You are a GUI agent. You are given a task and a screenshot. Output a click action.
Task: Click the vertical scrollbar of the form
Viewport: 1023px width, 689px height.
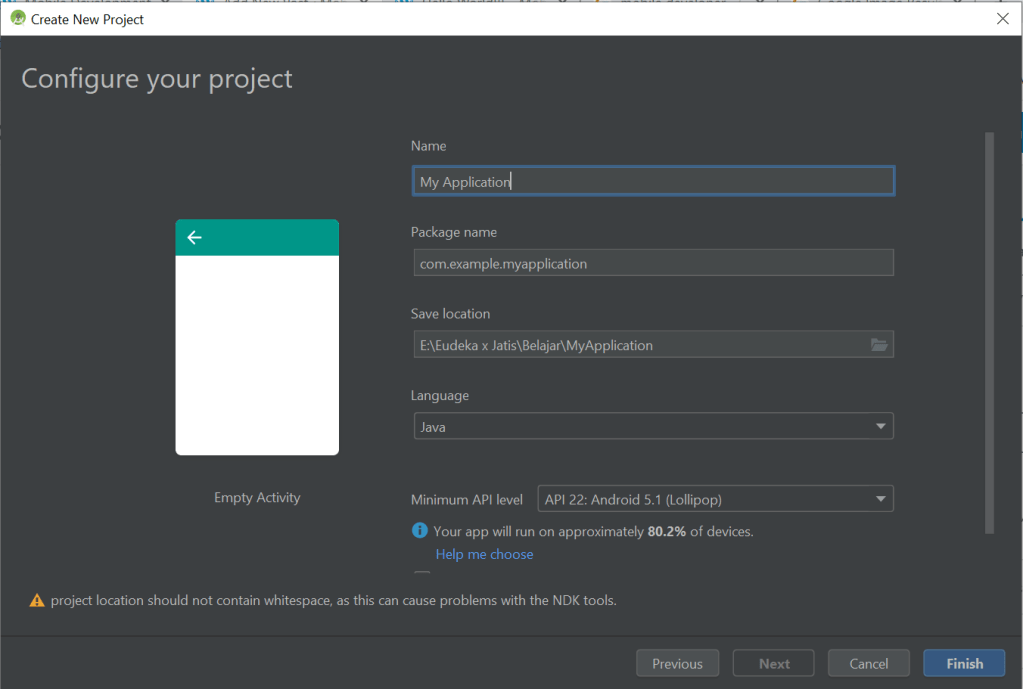989,330
